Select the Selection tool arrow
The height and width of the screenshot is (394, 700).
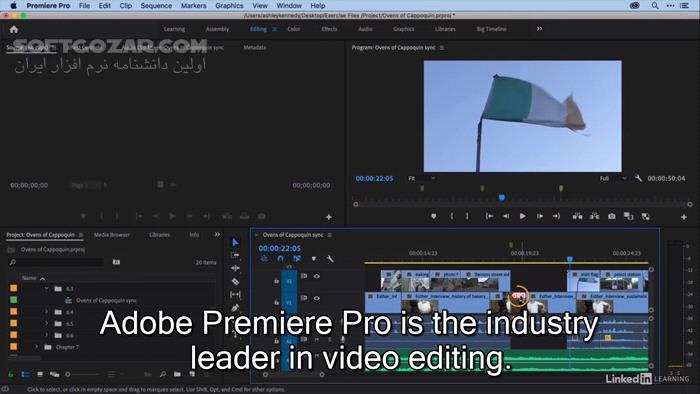(235, 242)
